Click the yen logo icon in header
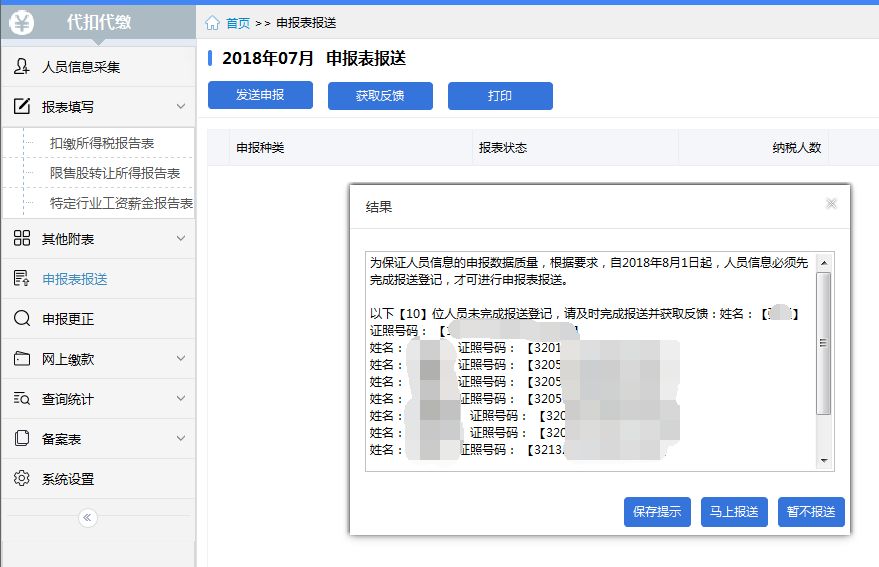This screenshot has width=879, height=567. [22, 23]
